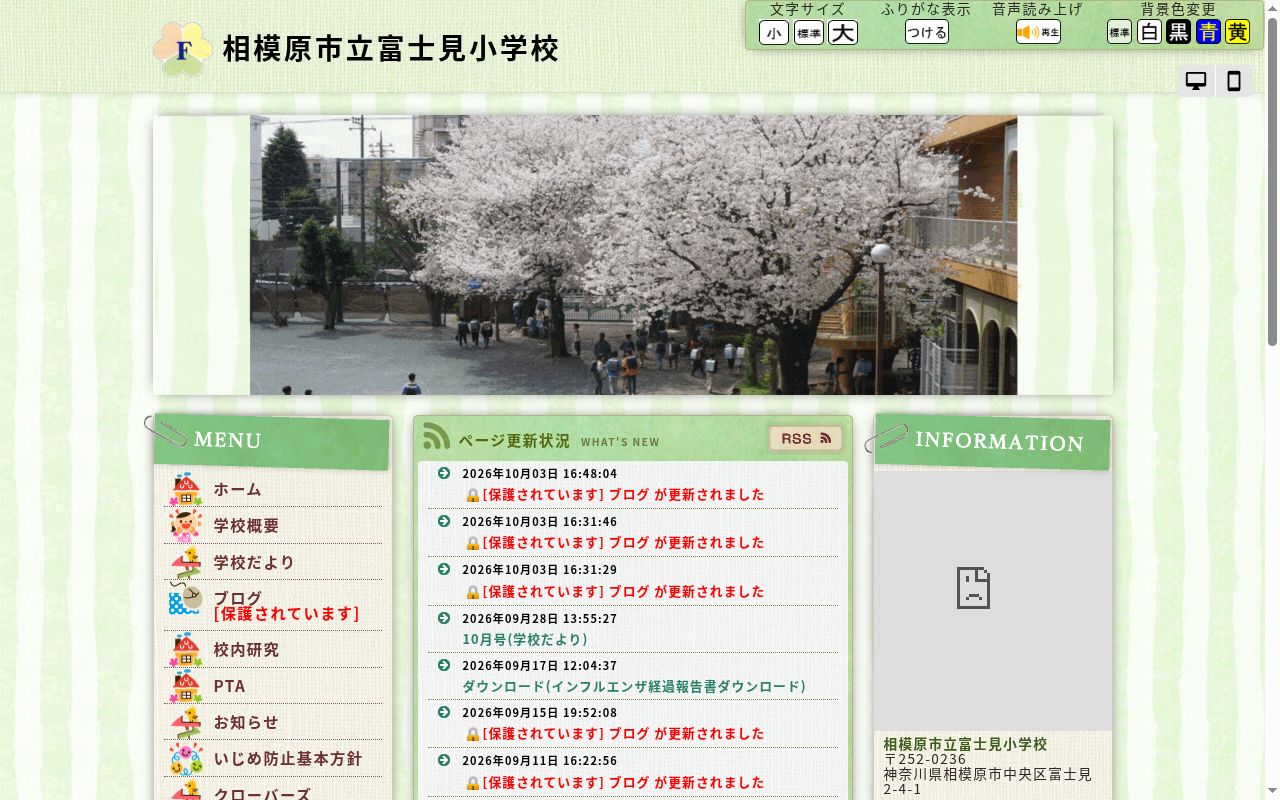
Task: Open 学校だより menu item
Action: pos(254,563)
